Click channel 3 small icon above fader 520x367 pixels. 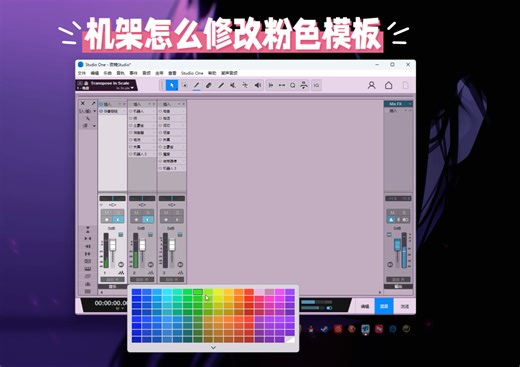180,235
